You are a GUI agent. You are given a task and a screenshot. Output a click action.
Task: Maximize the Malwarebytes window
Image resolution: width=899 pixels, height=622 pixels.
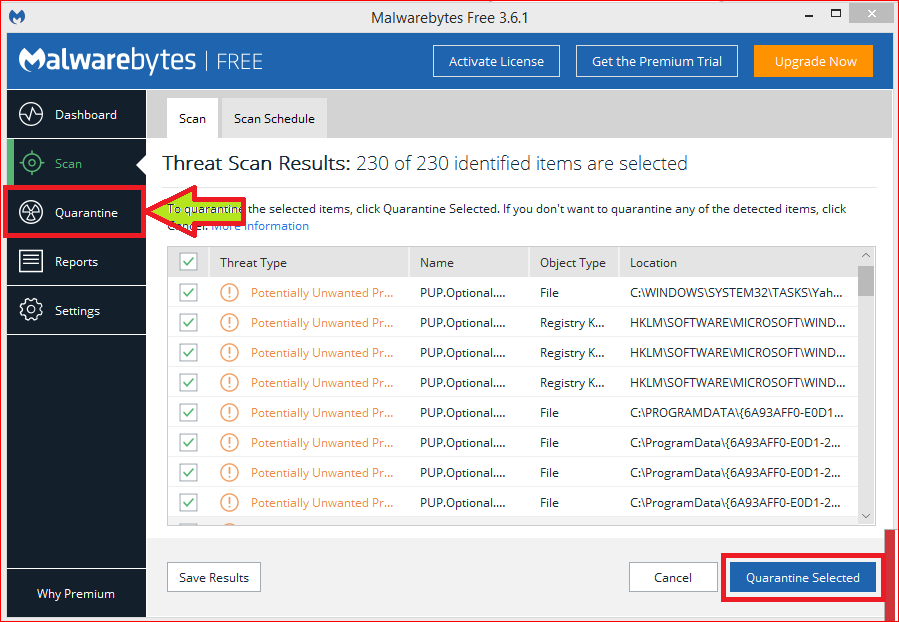[x=836, y=14]
